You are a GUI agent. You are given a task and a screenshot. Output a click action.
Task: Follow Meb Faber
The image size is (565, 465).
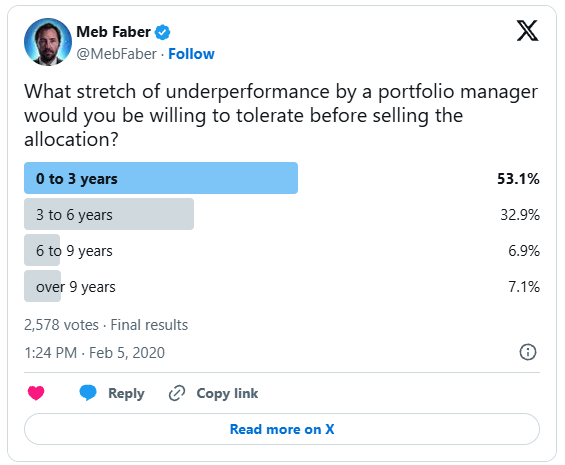[191, 54]
